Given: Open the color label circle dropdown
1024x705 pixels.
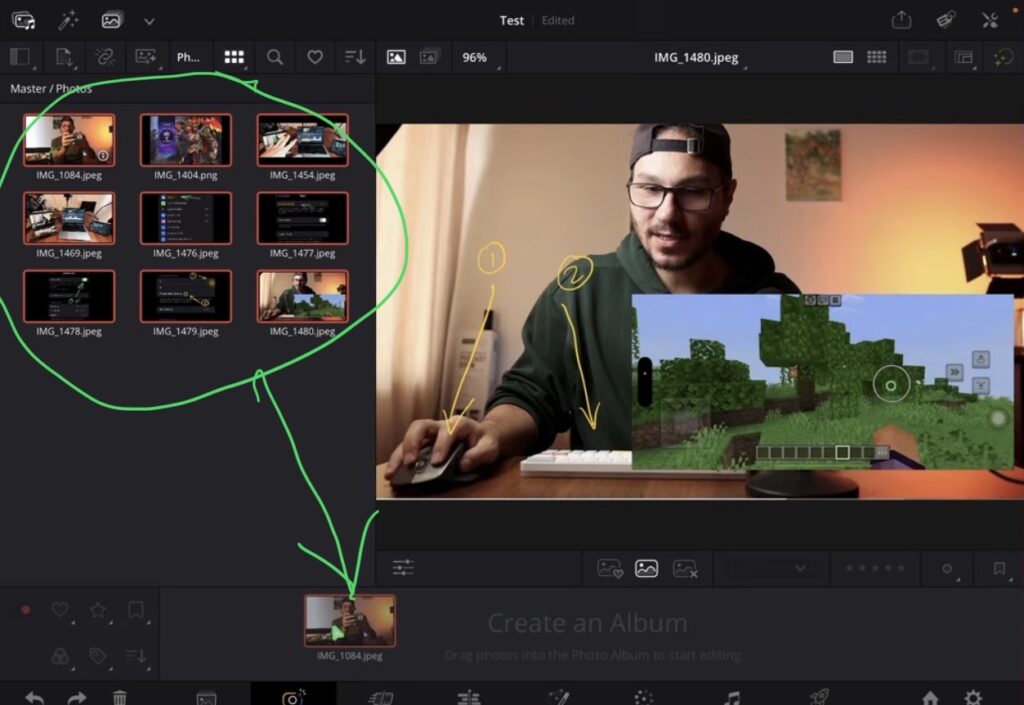Looking at the screenshot, I should click(x=948, y=569).
